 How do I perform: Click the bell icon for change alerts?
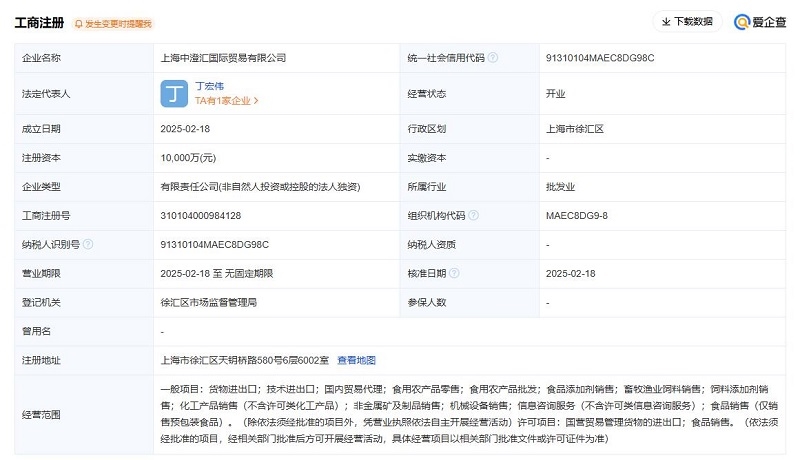pos(79,24)
